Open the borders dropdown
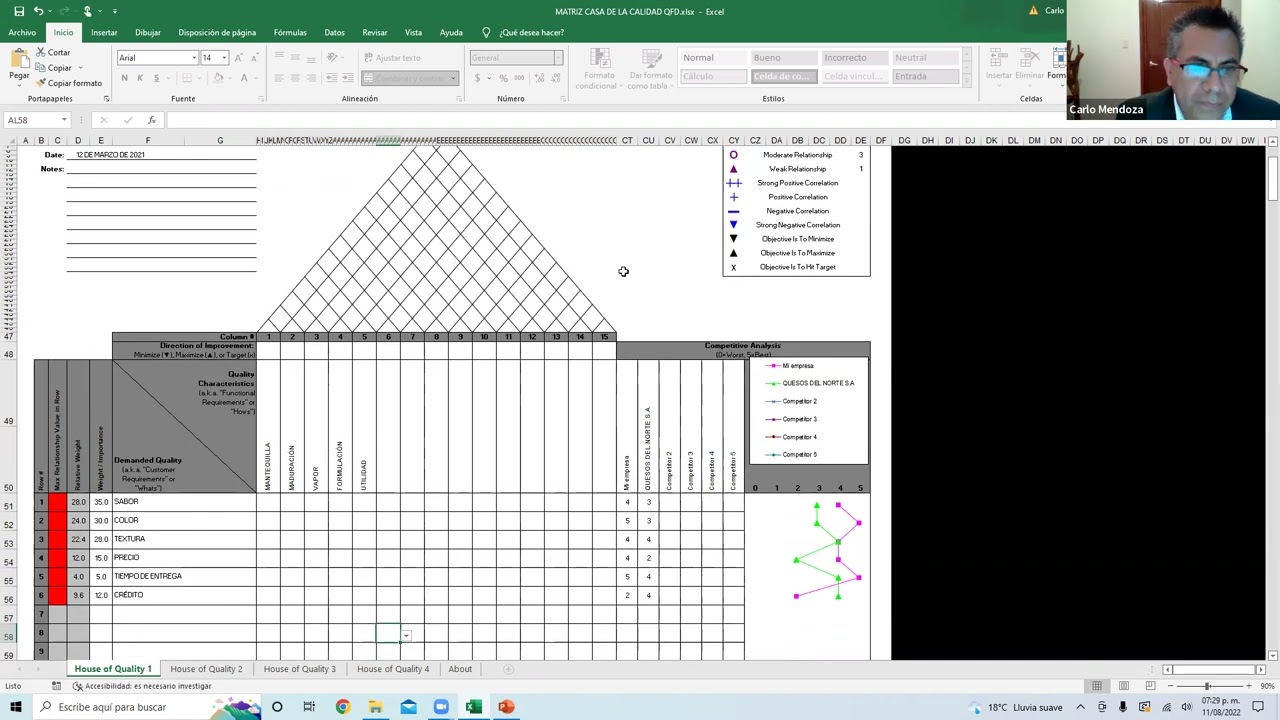 coord(198,78)
